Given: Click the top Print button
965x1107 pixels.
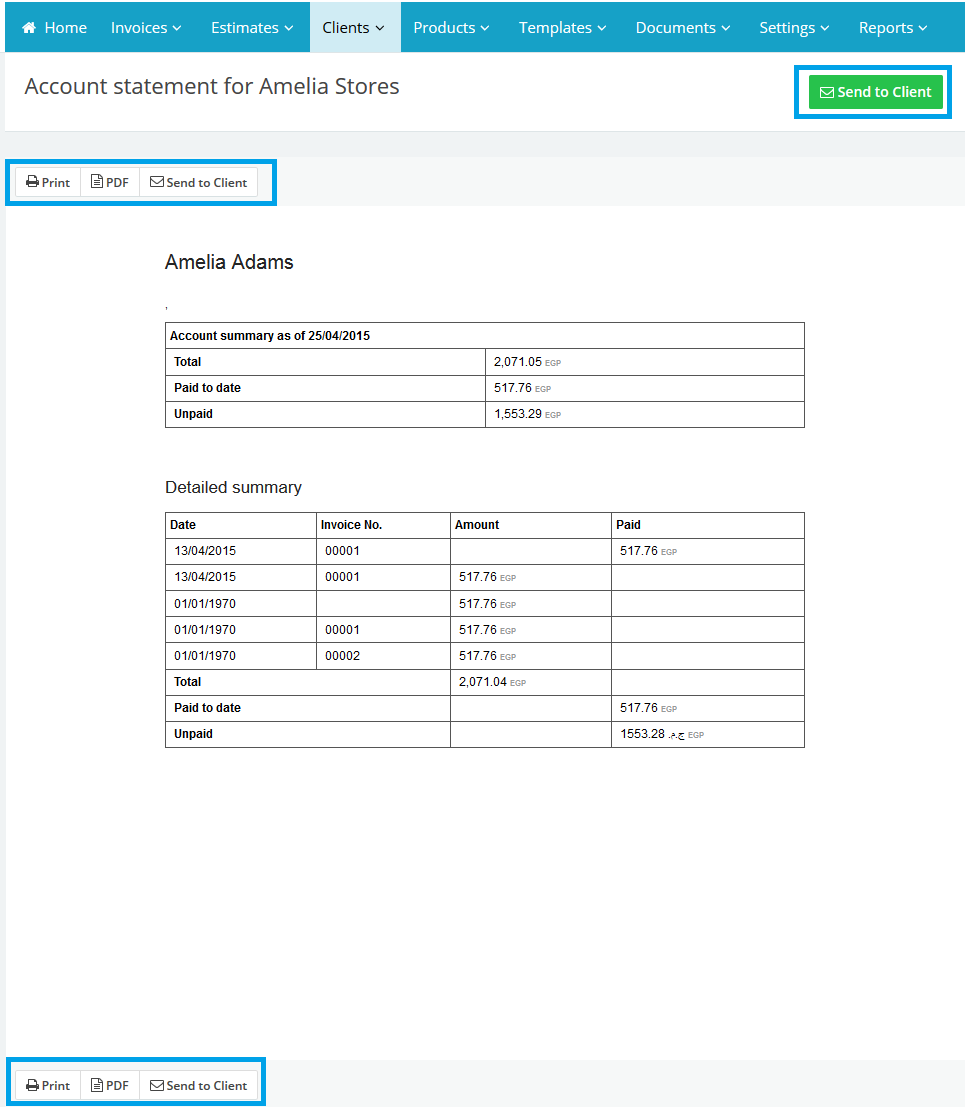Looking at the screenshot, I should (48, 182).
